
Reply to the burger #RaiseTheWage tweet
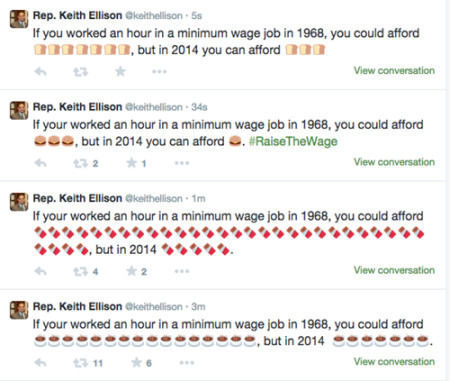41,163
